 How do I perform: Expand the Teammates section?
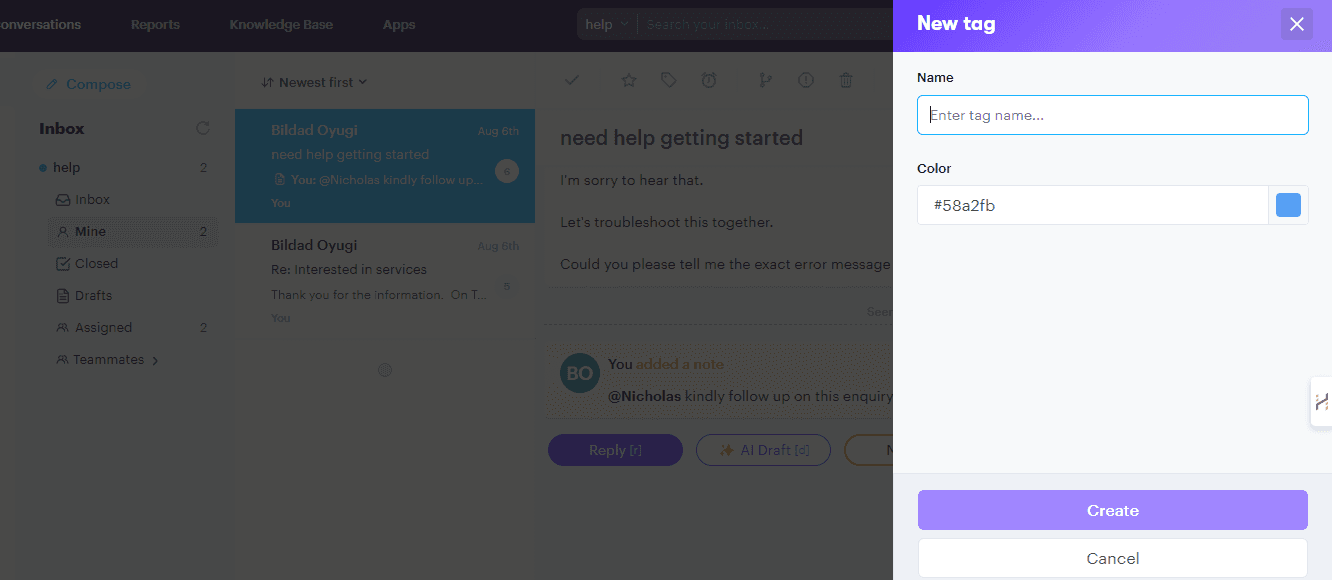tap(107, 359)
